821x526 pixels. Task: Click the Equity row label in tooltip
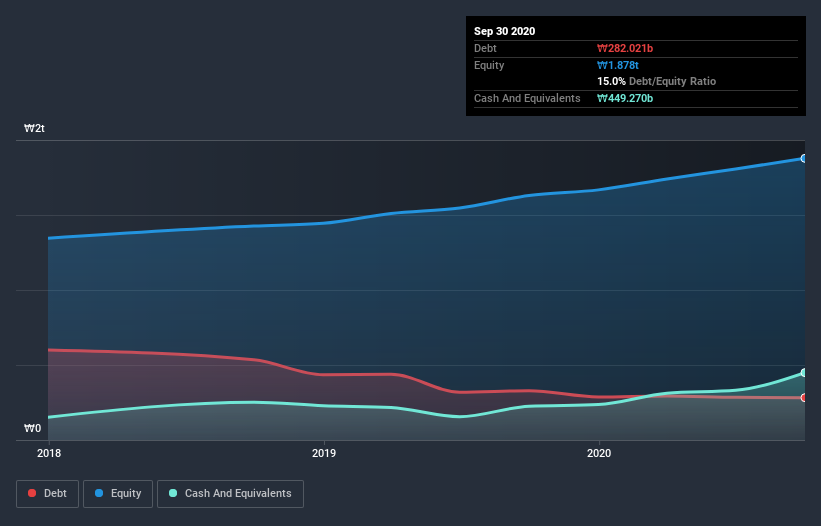tap(489, 65)
